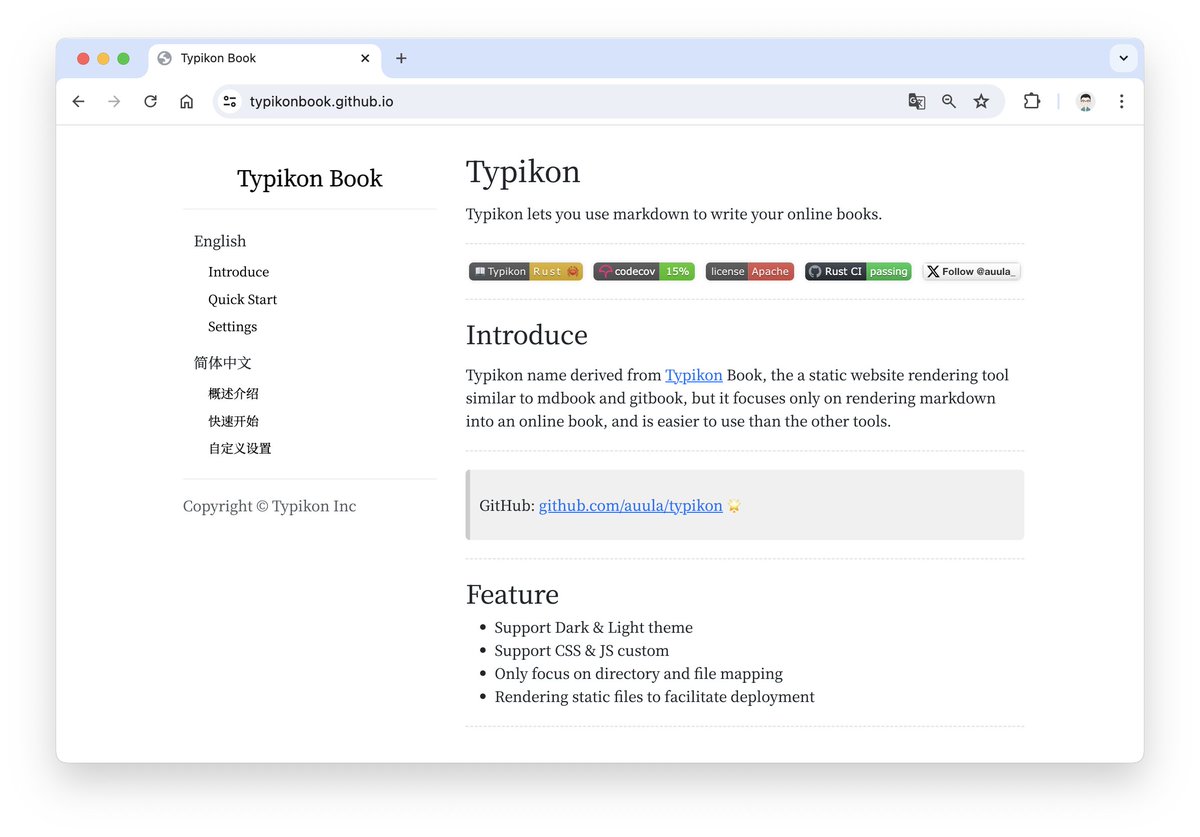Screen dimensions: 1200x837
Task: Click the Typikon Book sidebar title
Action: 310,179
